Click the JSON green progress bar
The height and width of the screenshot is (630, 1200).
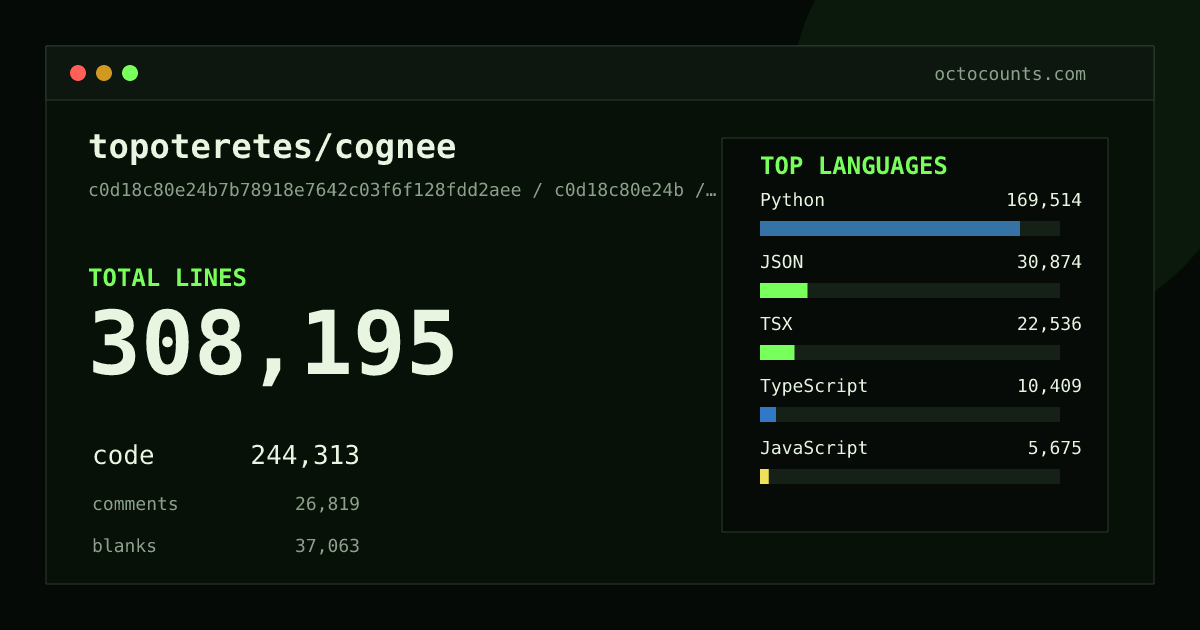[x=784, y=290]
